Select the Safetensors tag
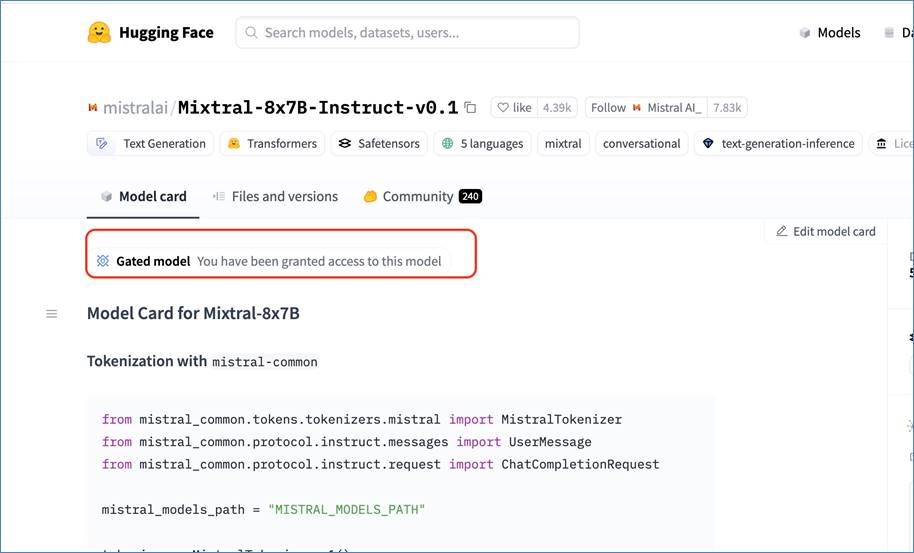 (x=379, y=143)
